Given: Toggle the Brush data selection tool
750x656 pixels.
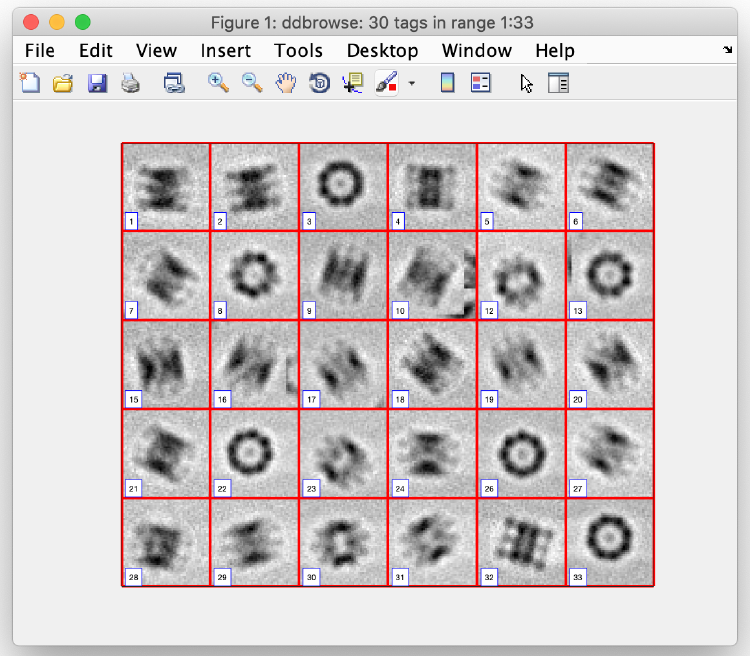Looking at the screenshot, I should tap(386, 83).
